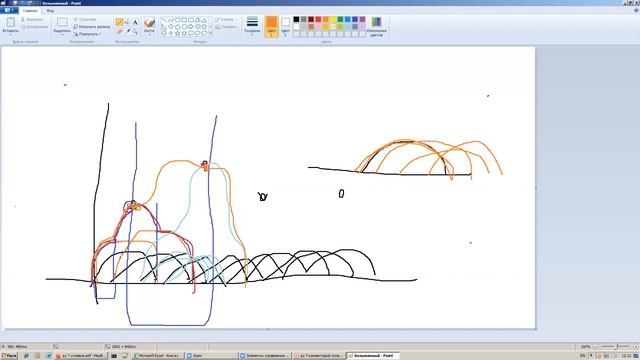This screenshot has width=640, height=360.
Task: Pick the black color swatch
Action: pyautogui.click(x=296, y=19)
